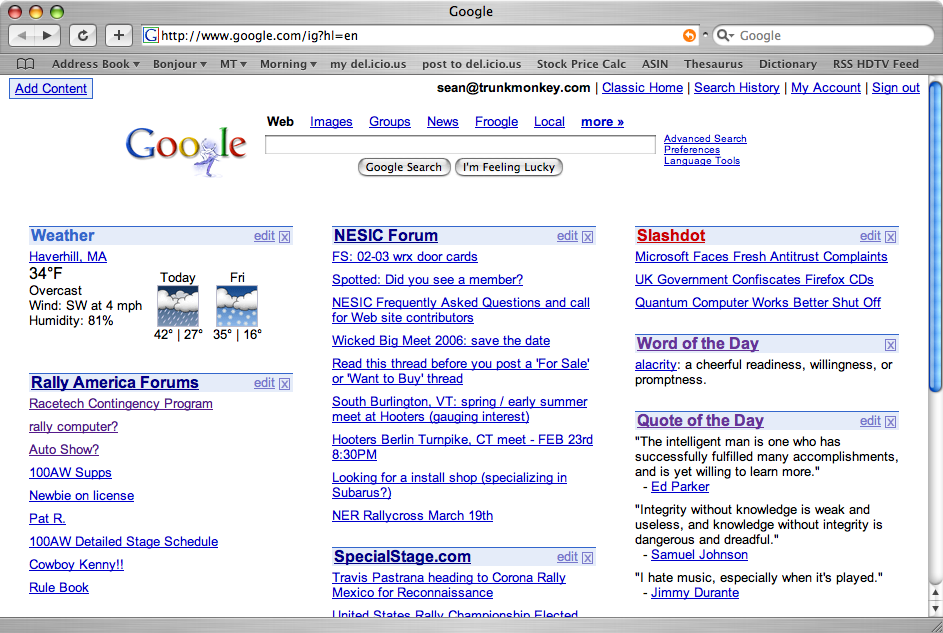Screen dimensions: 943x633
Task: Open the Thesaurus bookmark
Action: pyautogui.click(x=713, y=64)
